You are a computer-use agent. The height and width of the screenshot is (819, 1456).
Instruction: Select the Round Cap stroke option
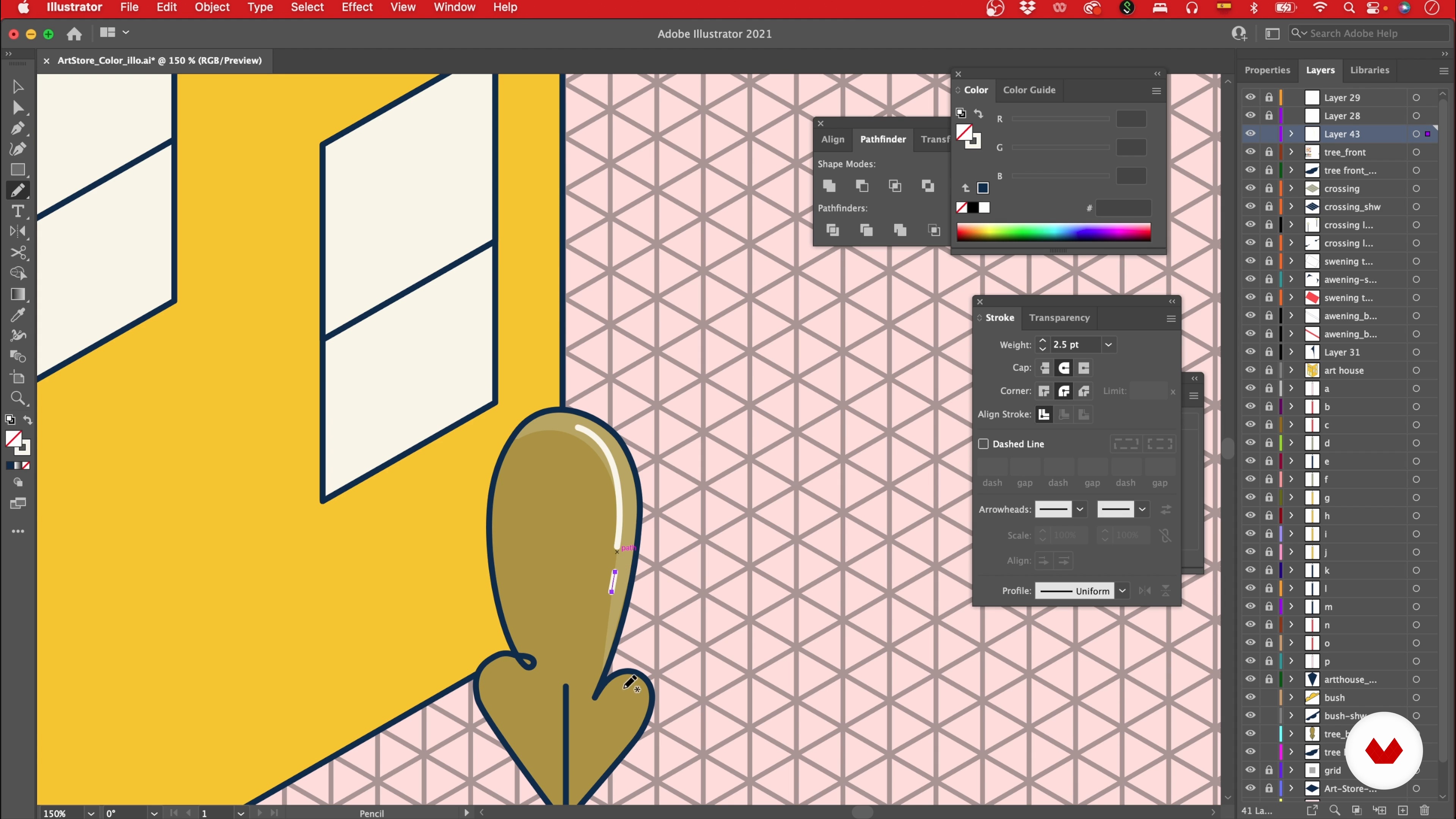point(1064,369)
